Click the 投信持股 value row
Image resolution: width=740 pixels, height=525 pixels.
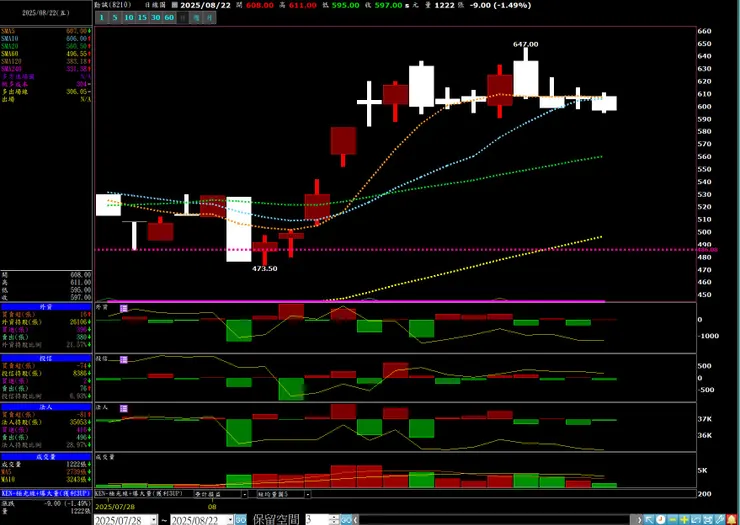(46, 373)
